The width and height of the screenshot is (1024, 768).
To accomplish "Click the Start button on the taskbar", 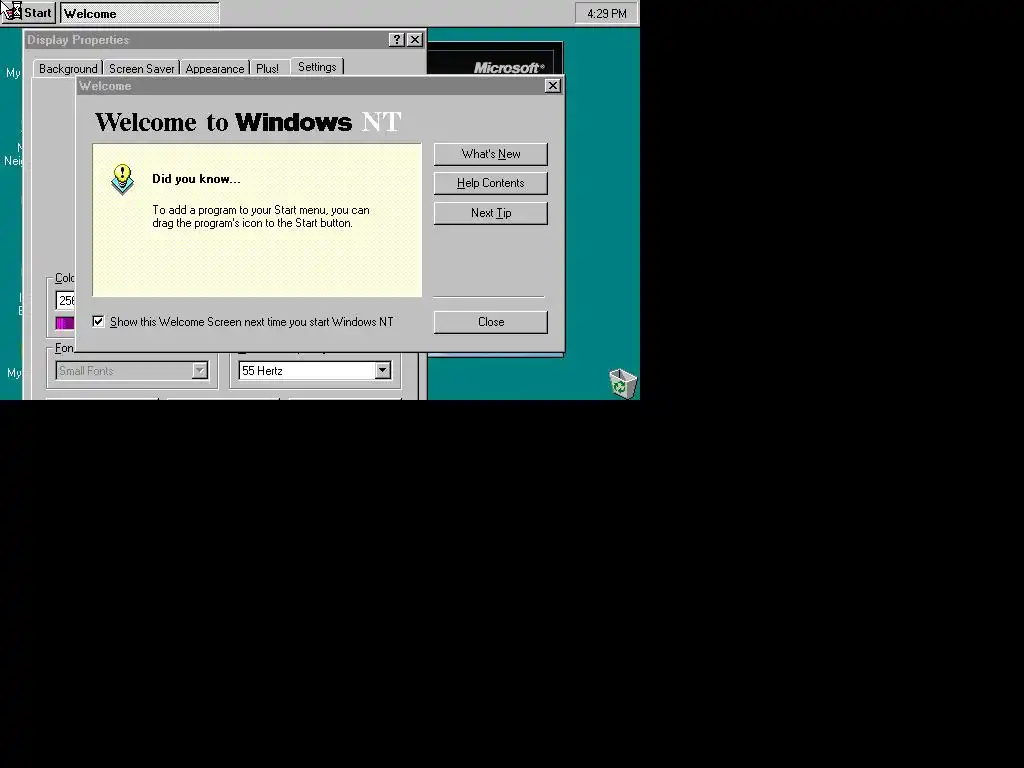I will click(28, 13).
